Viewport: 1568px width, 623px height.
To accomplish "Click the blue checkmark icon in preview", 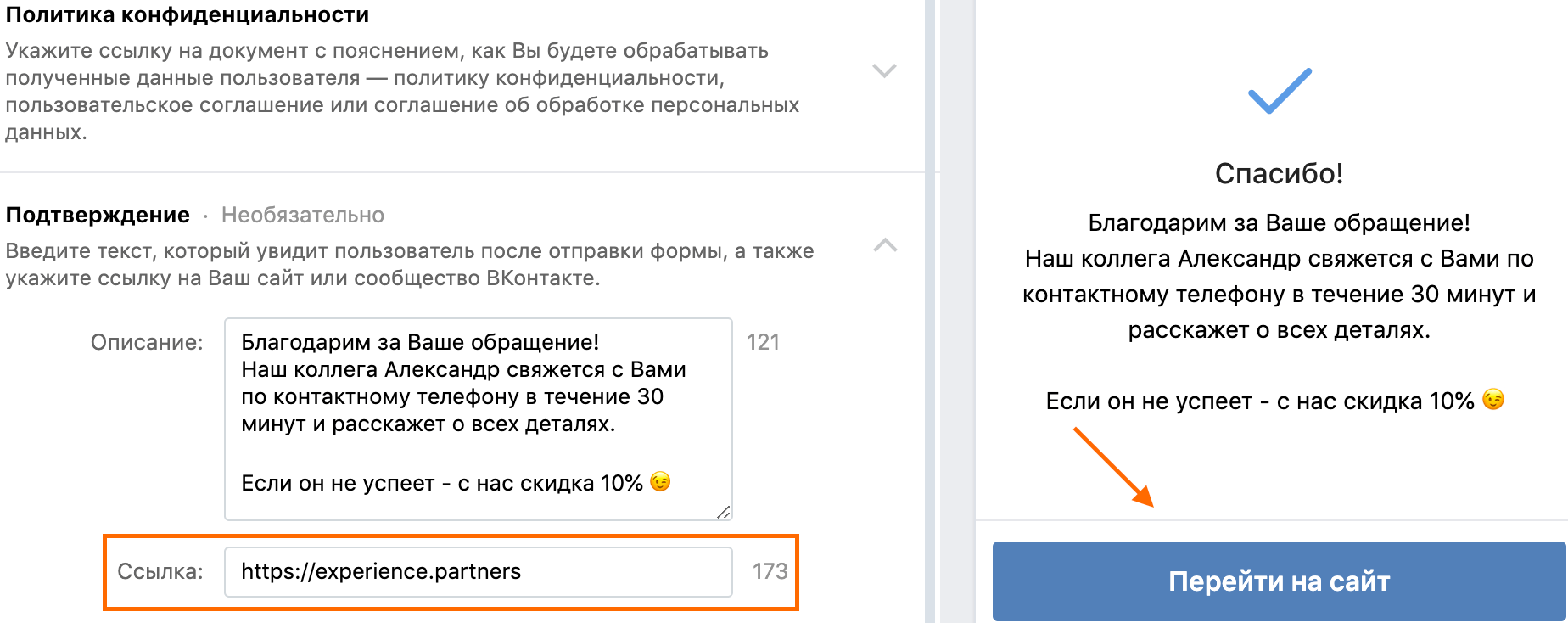I will point(1280,90).
